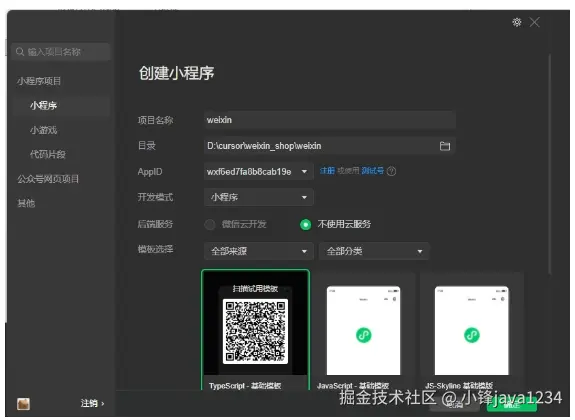Click the help question mark beside 测试号
This screenshot has width=575, height=420.
click(x=391, y=171)
